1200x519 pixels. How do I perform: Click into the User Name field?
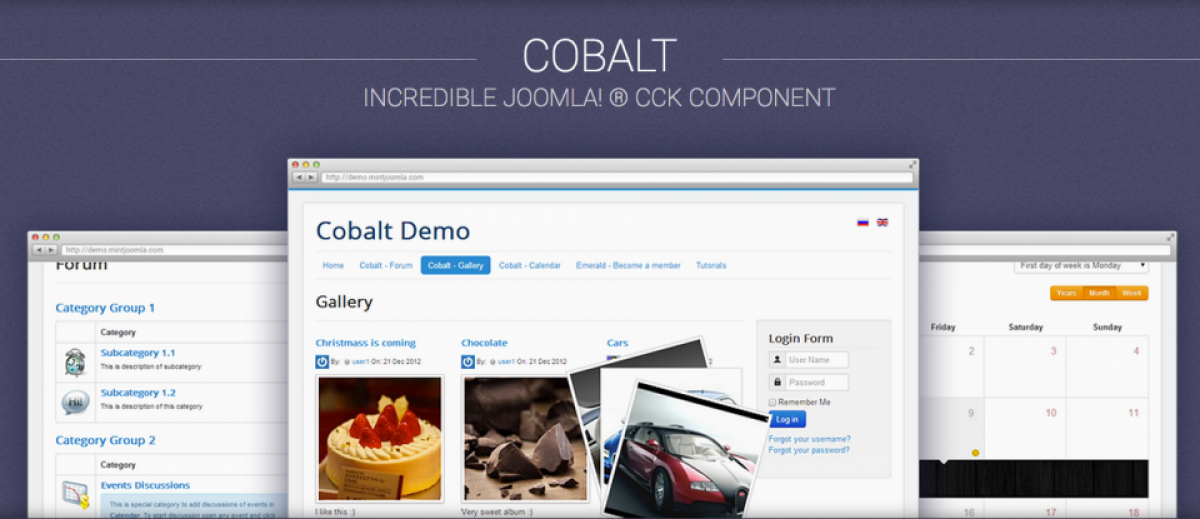click(817, 359)
